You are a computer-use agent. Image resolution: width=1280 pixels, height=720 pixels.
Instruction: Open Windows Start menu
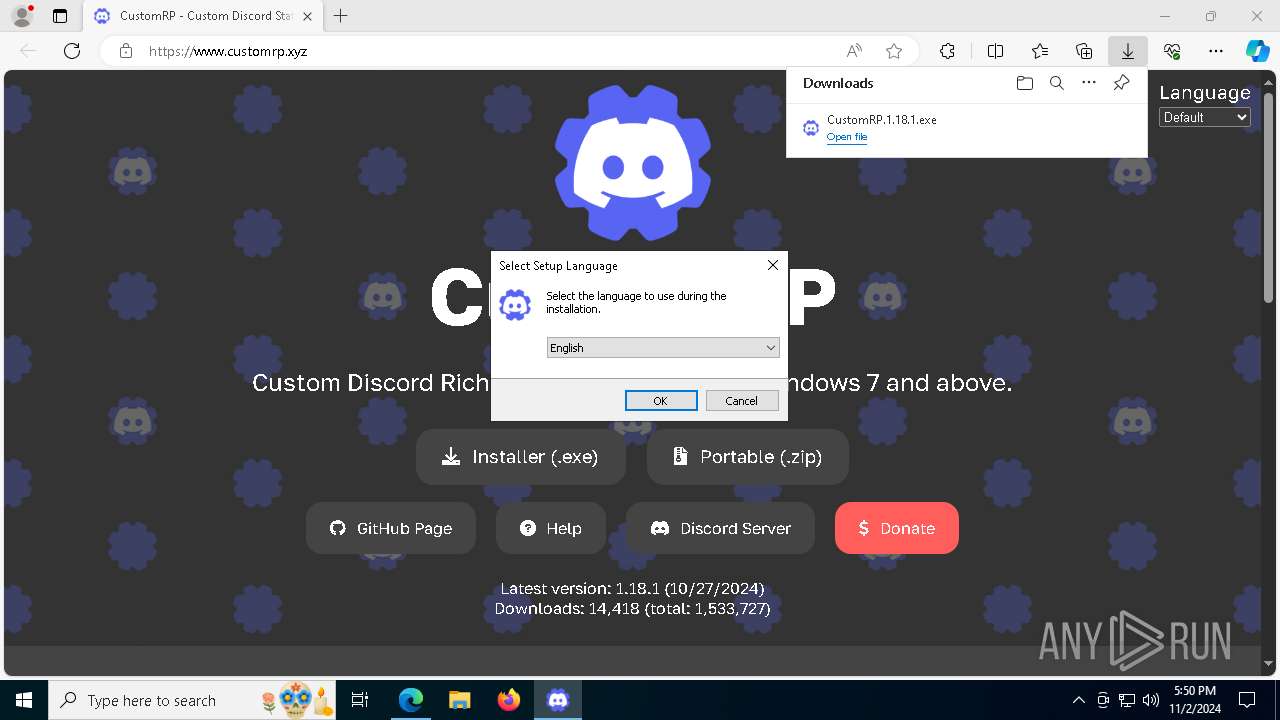pyautogui.click(x=24, y=700)
